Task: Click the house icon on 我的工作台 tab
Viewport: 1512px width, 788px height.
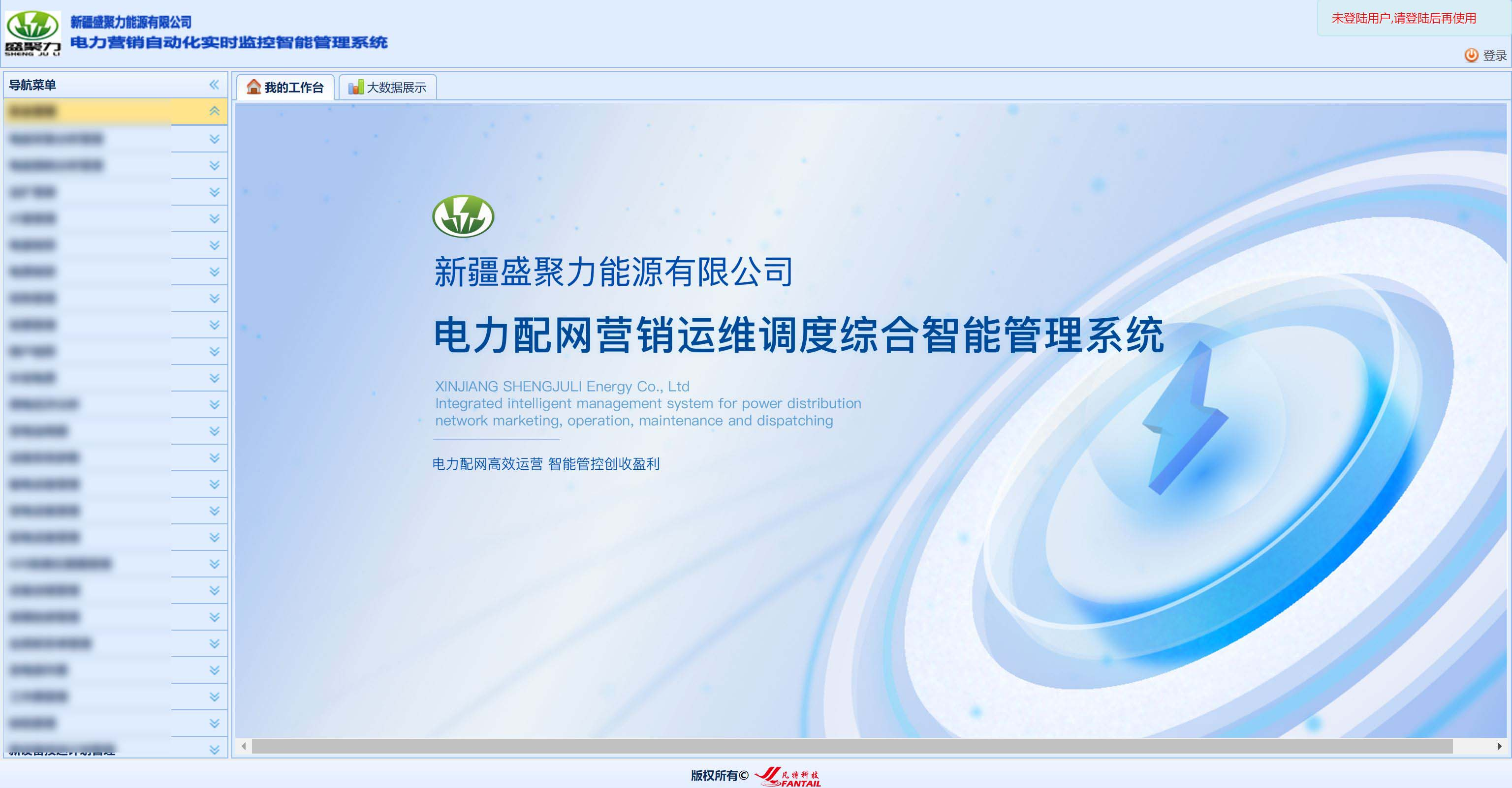Action: [253, 87]
